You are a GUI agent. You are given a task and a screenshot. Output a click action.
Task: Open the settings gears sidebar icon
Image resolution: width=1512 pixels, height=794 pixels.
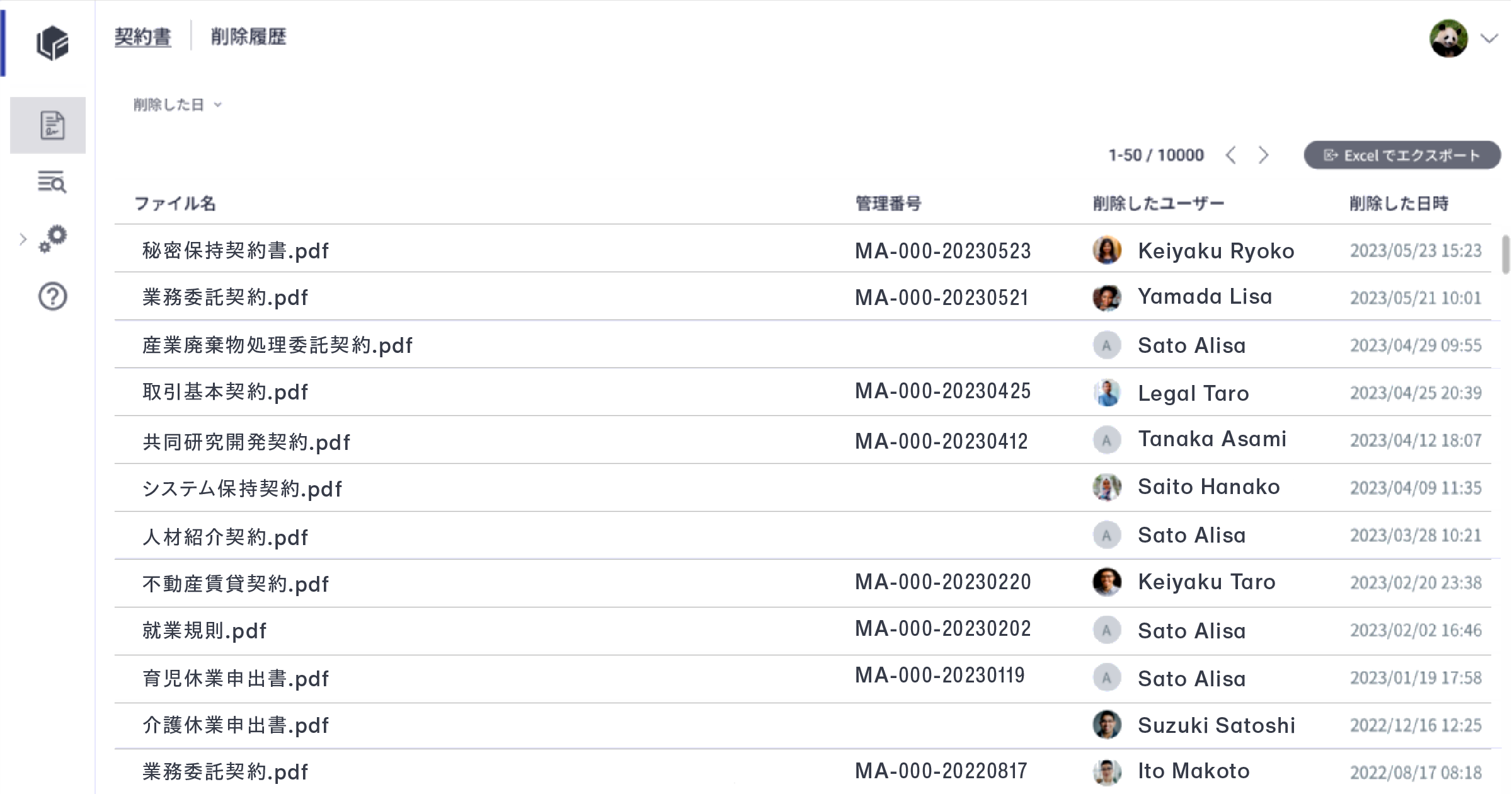53,238
